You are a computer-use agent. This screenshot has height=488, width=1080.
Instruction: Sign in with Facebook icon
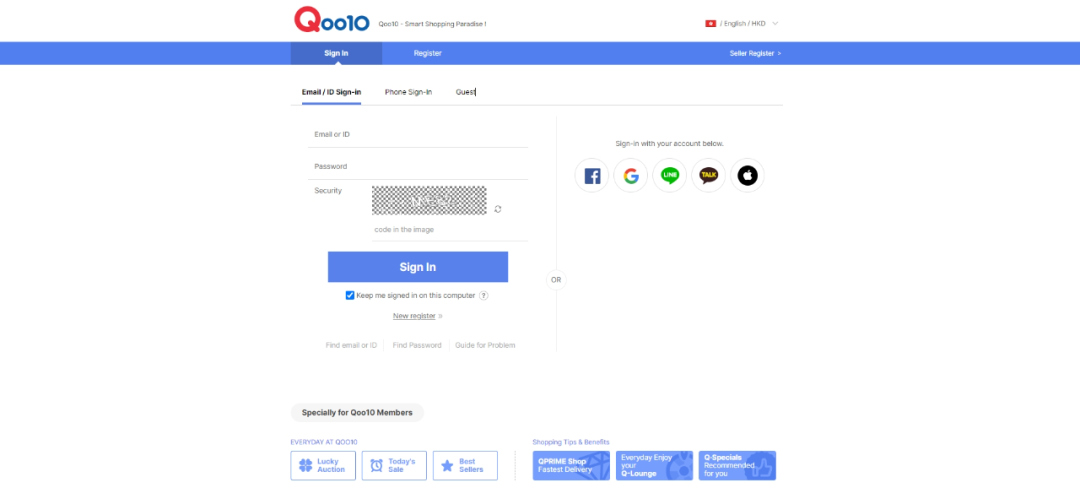tap(592, 176)
